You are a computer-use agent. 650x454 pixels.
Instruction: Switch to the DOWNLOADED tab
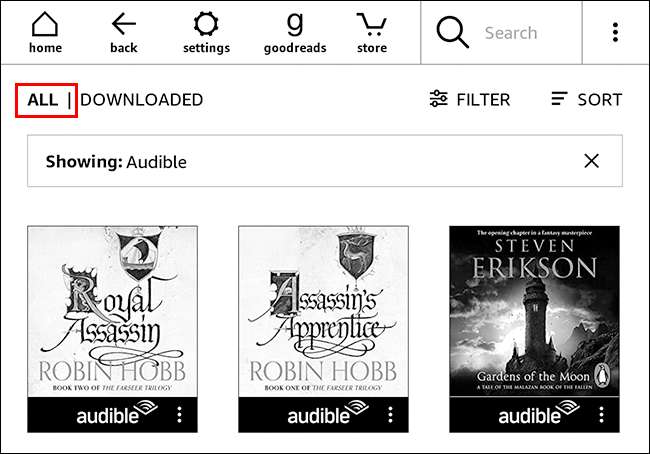click(141, 100)
